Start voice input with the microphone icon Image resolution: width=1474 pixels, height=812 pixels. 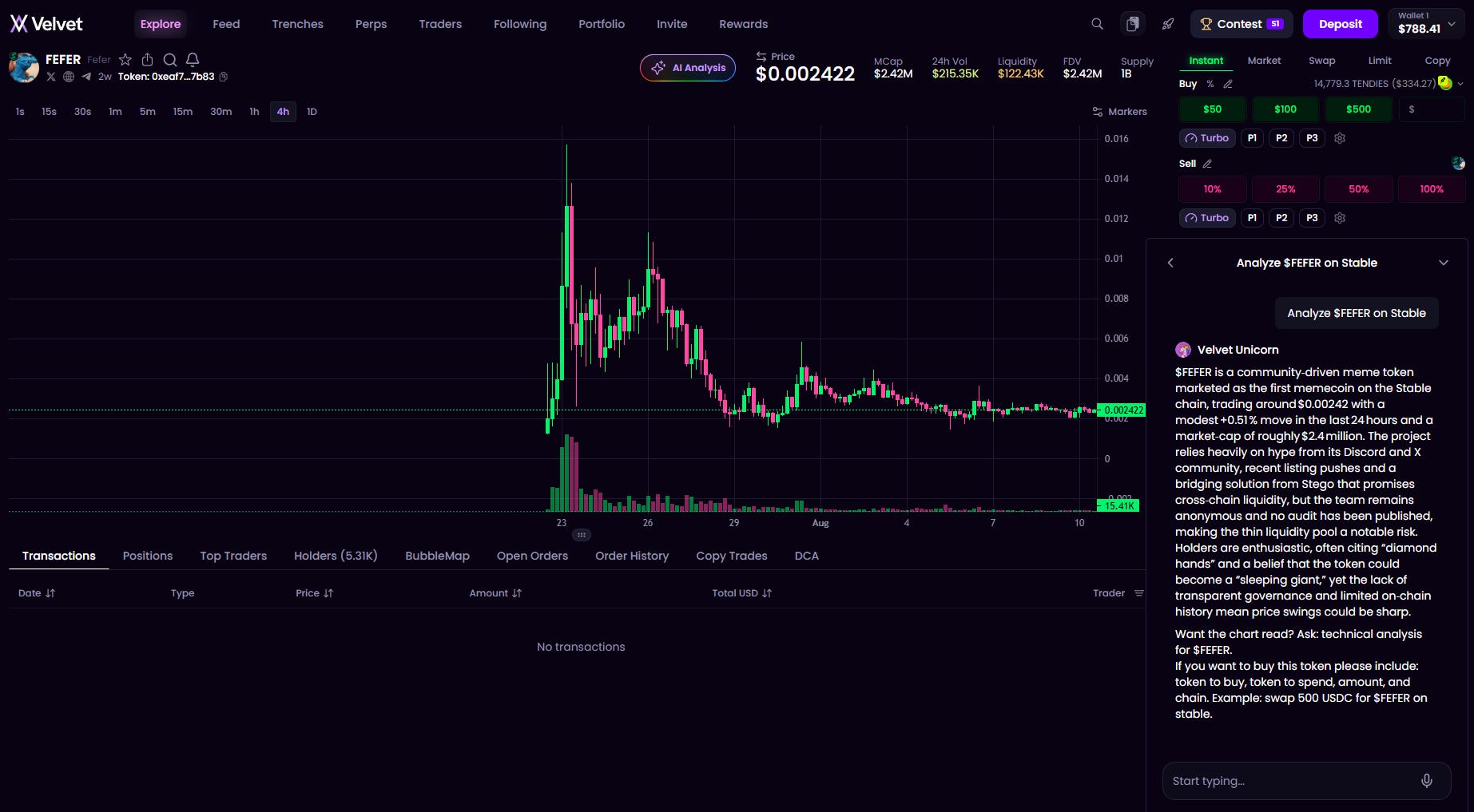pos(1427,781)
